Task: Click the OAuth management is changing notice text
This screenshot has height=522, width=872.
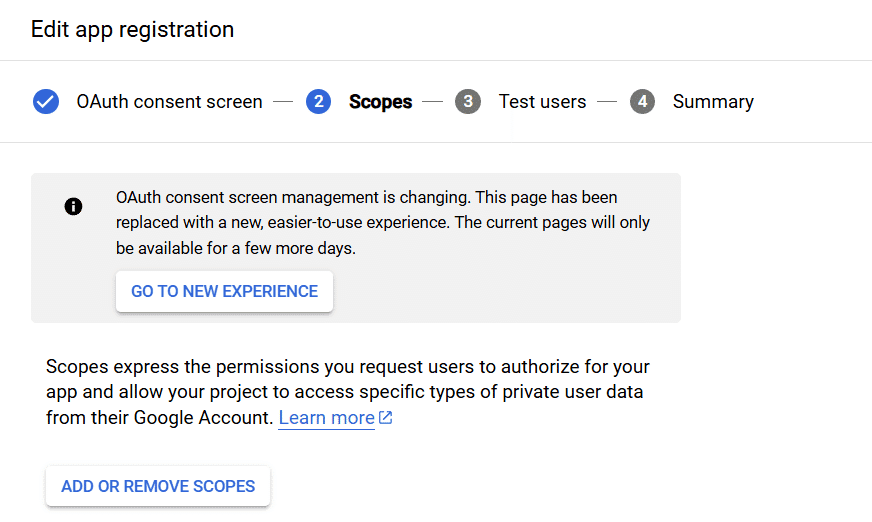Action: tap(383, 222)
